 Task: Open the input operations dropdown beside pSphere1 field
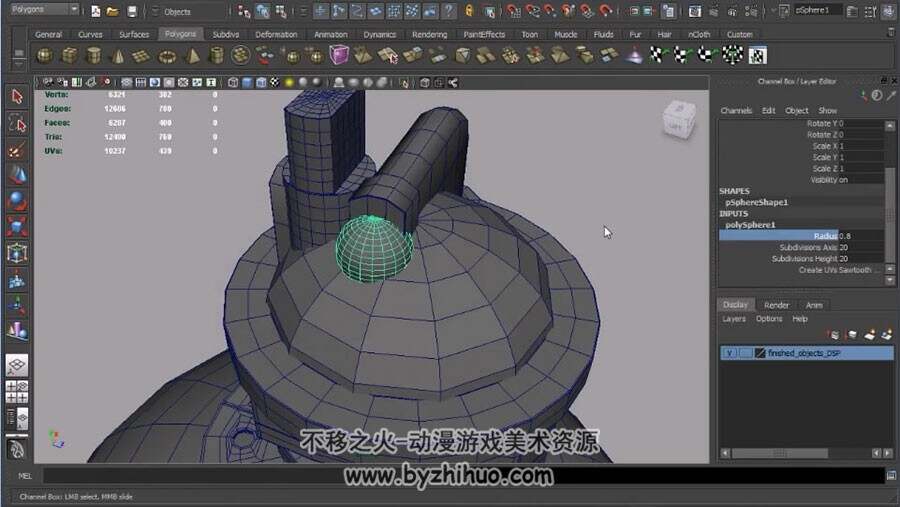click(783, 11)
